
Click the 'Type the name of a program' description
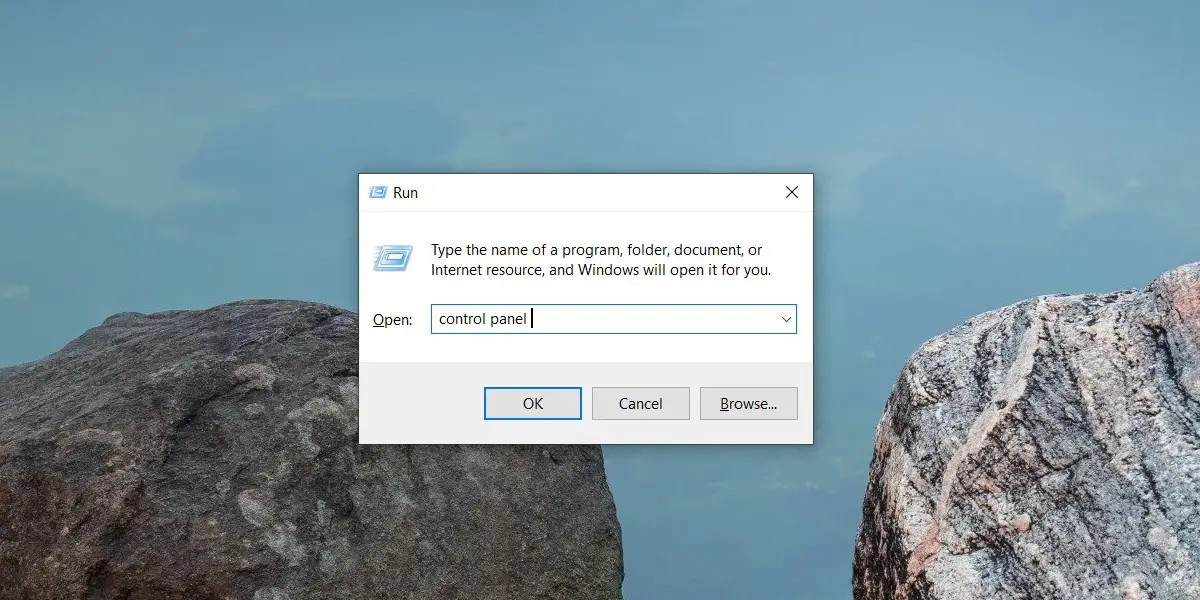click(x=601, y=260)
